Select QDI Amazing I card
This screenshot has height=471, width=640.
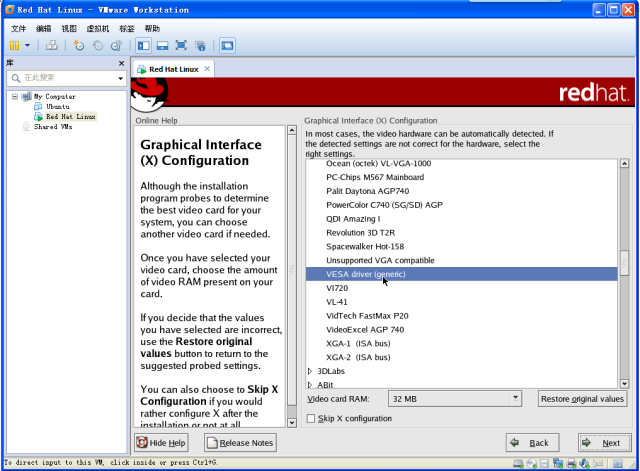click(461, 219)
